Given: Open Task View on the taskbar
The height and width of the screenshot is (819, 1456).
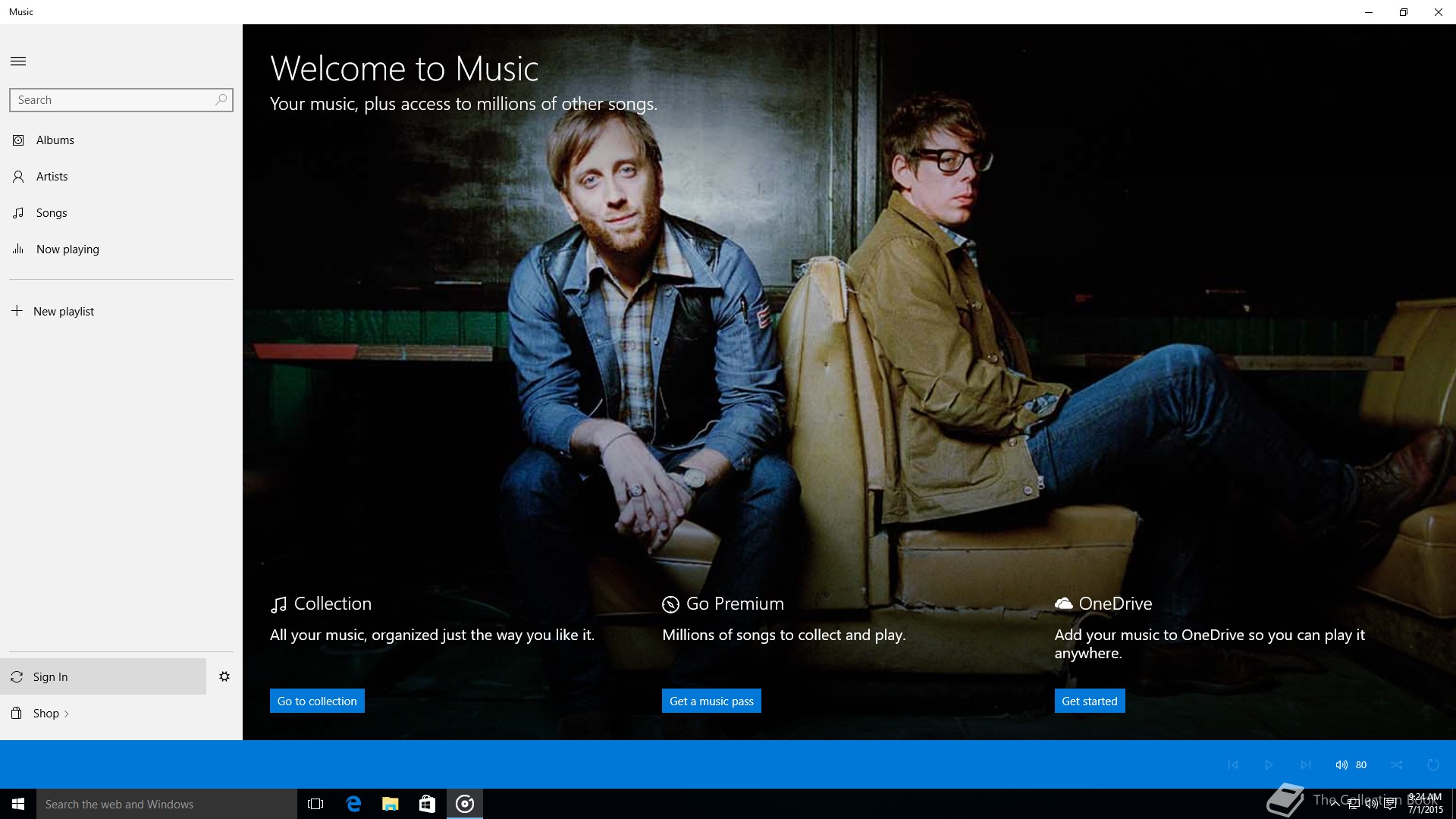Looking at the screenshot, I should tap(315, 804).
